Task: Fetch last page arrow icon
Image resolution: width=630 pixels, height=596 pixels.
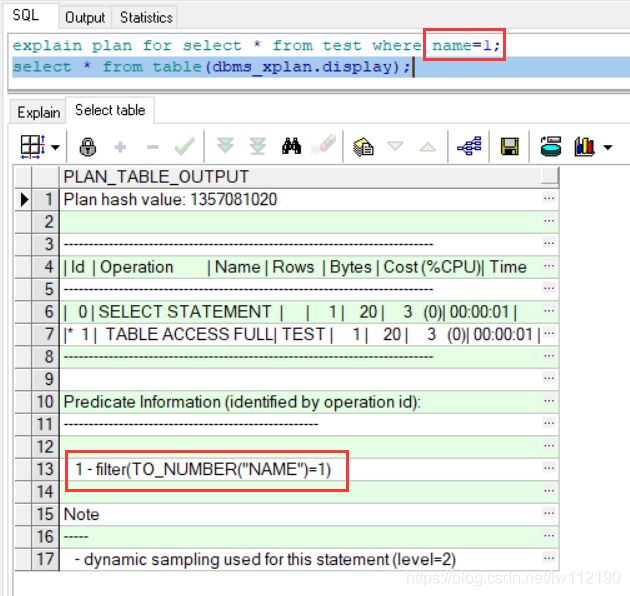Action: 258,146
